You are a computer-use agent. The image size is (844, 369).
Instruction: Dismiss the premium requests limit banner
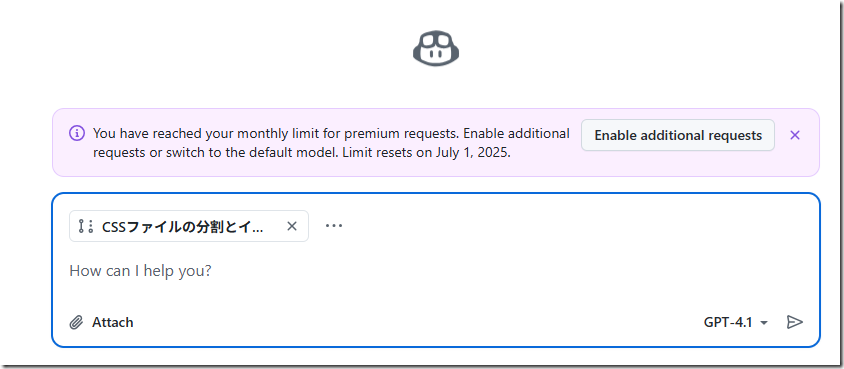pos(794,135)
